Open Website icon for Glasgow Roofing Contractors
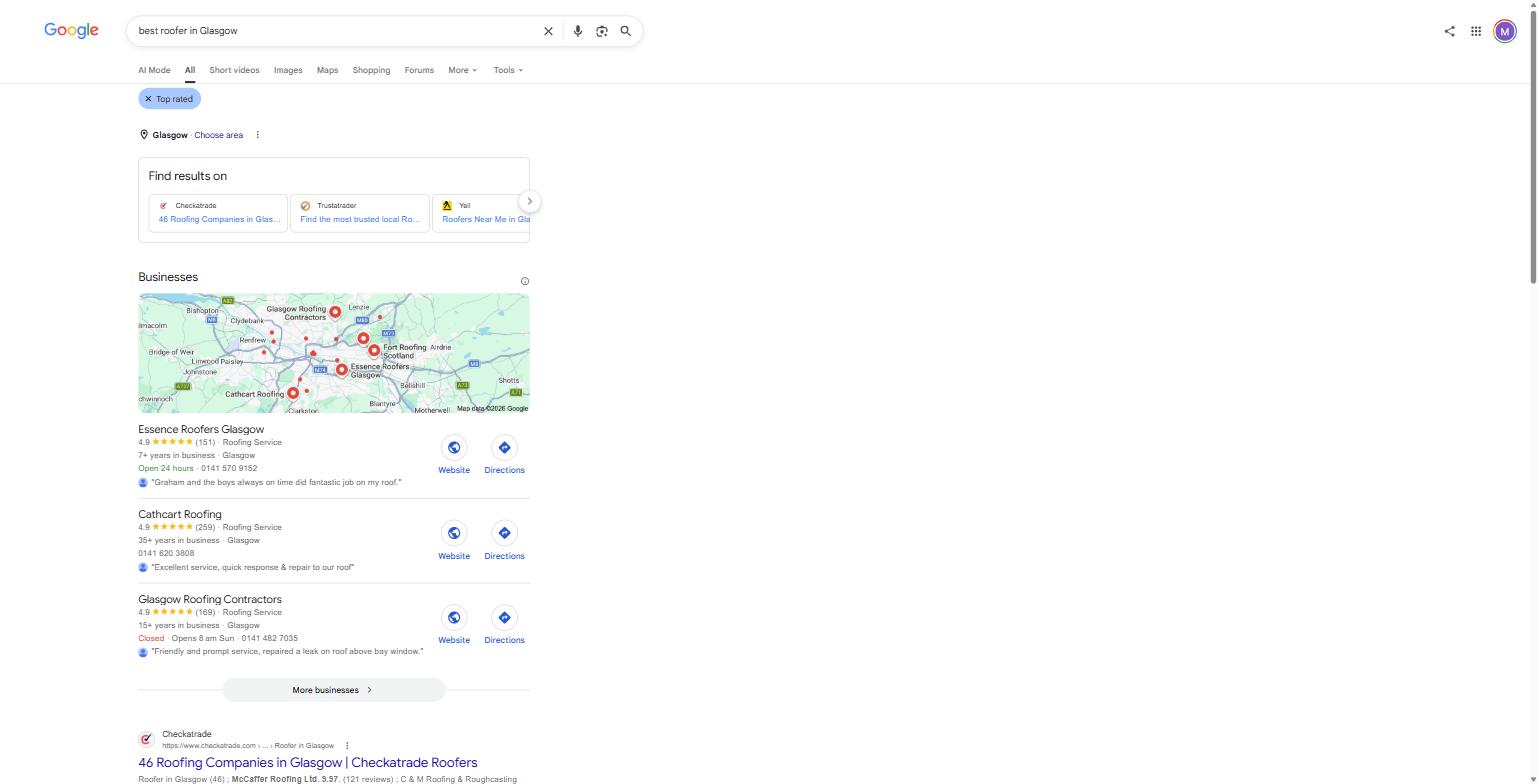This screenshot has height=784, width=1538. tap(454, 617)
